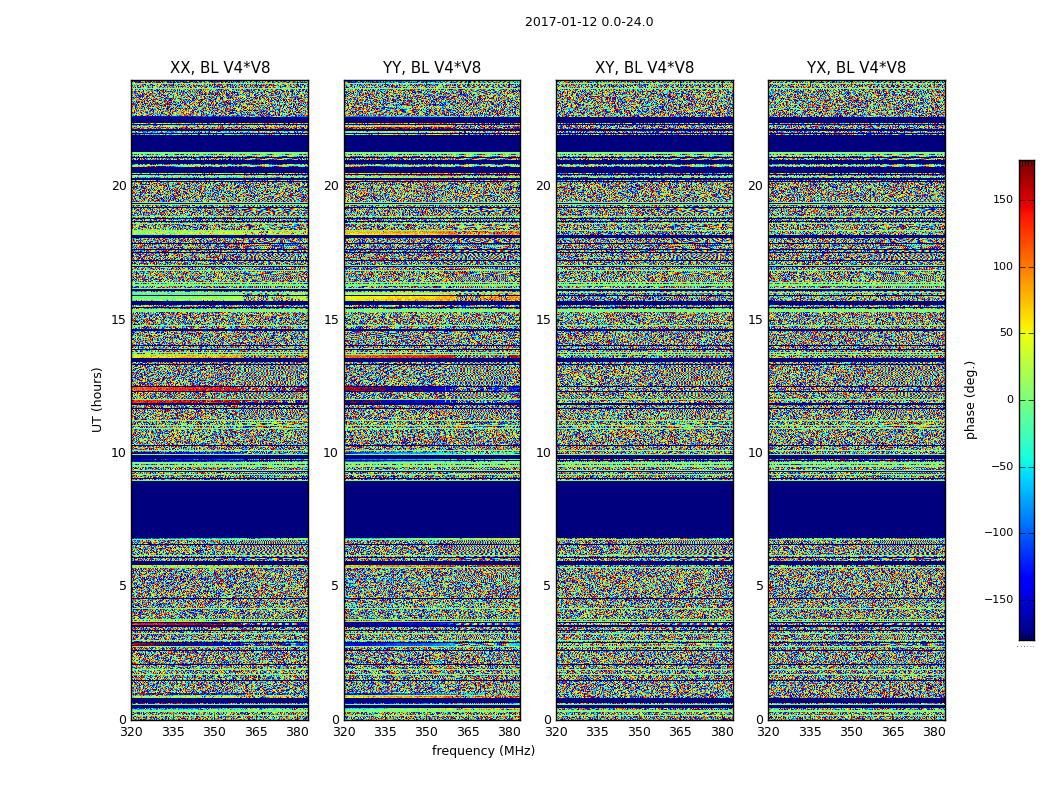The width and height of the screenshot is (1050, 800).
Task: Click the '350' frequency tick under YX panel
Action: click(x=852, y=732)
